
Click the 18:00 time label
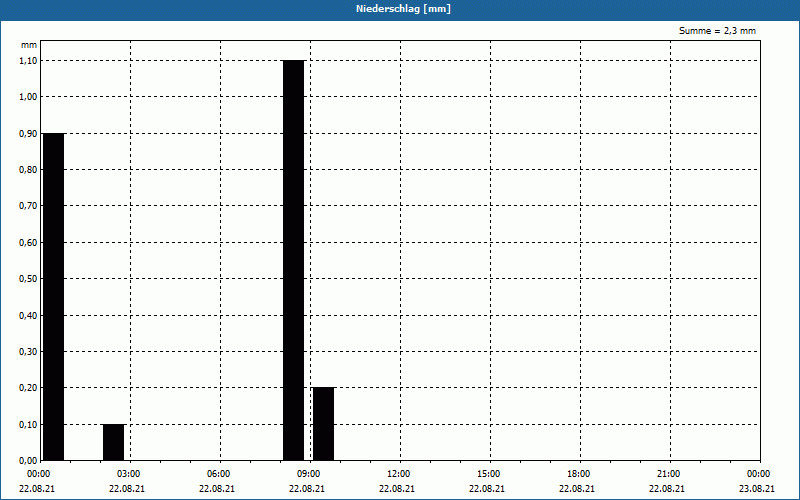coord(579,474)
